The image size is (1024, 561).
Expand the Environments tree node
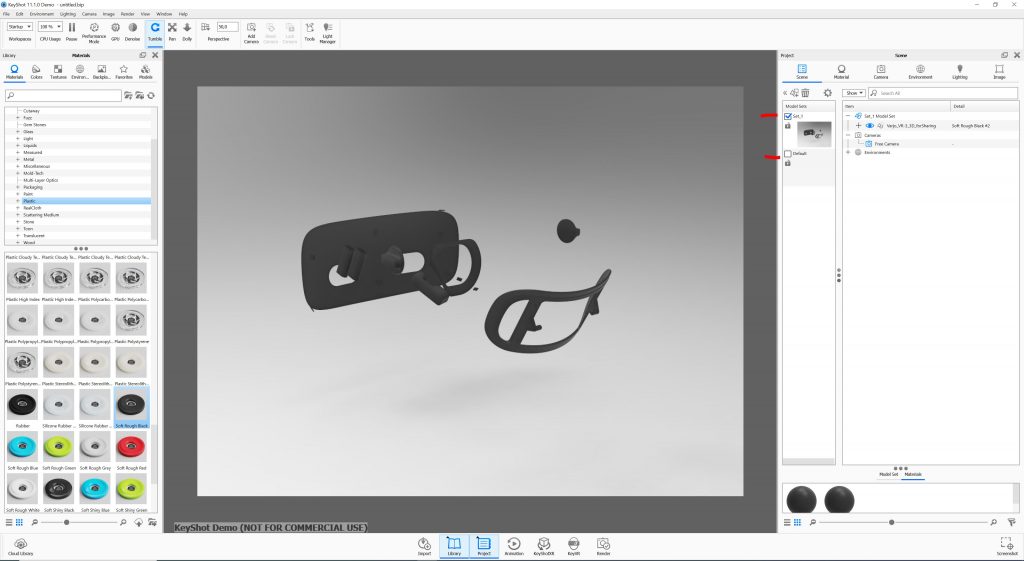848,152
